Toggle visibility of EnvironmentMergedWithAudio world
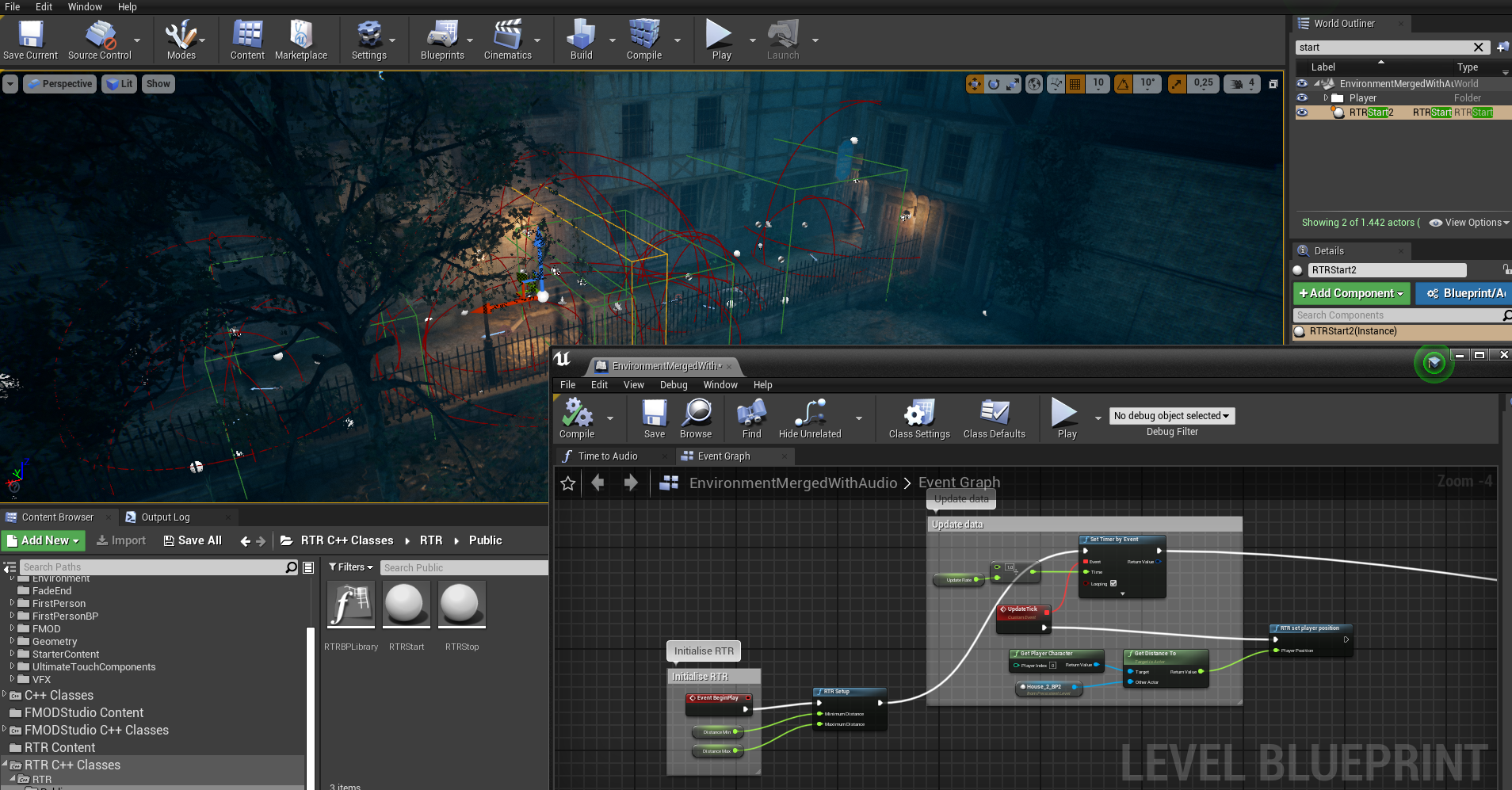 (x=1302, y=83)
